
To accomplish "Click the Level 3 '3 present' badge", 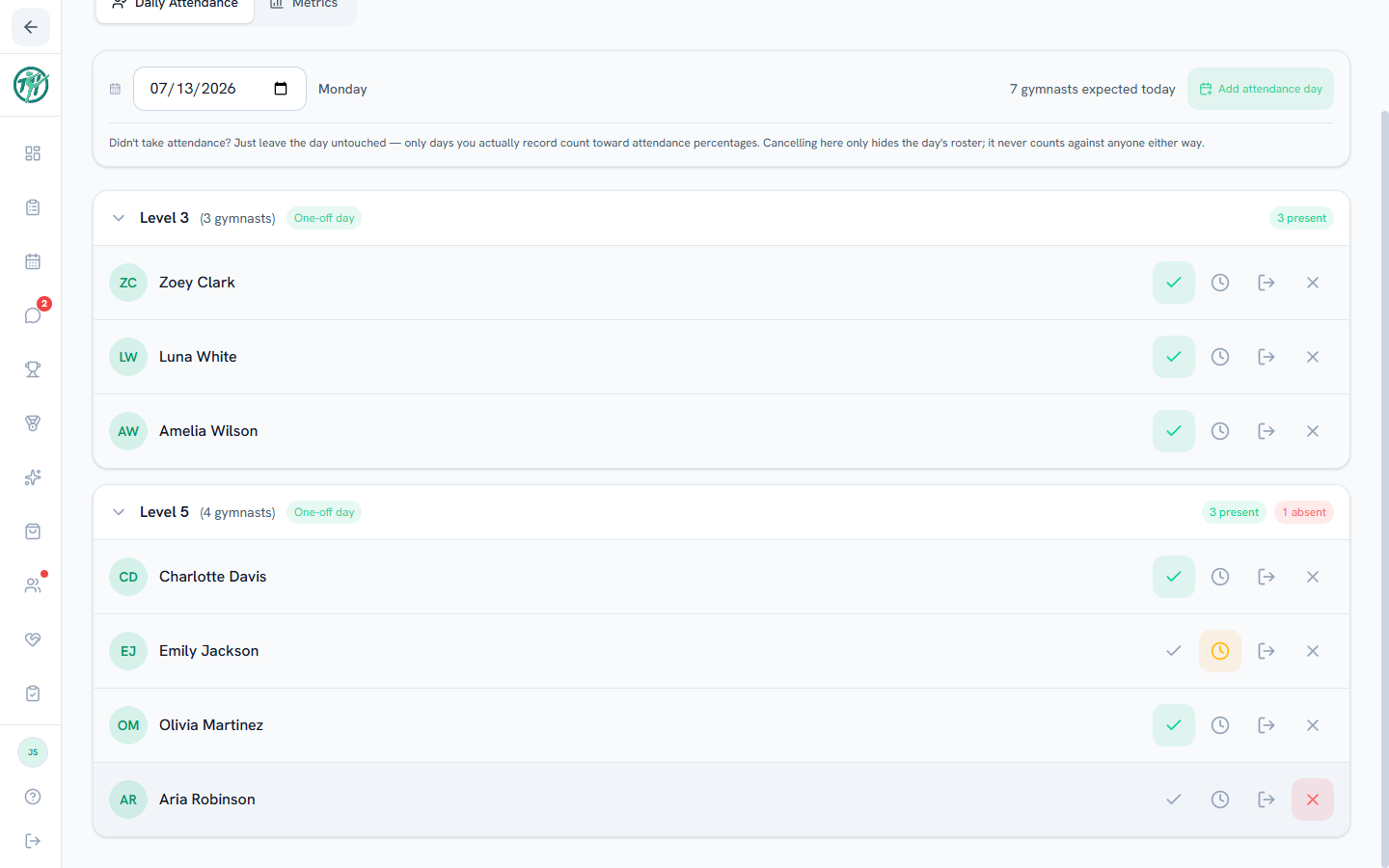I will pyautogui.click(x=1301, y=218).
